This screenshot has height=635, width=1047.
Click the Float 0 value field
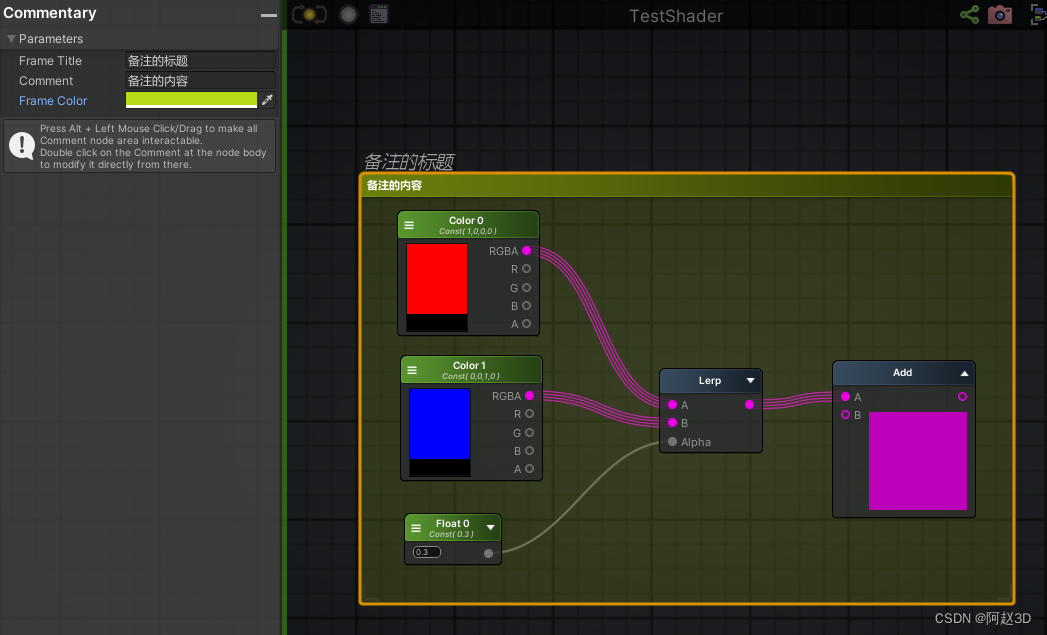[x=427, y=552]
